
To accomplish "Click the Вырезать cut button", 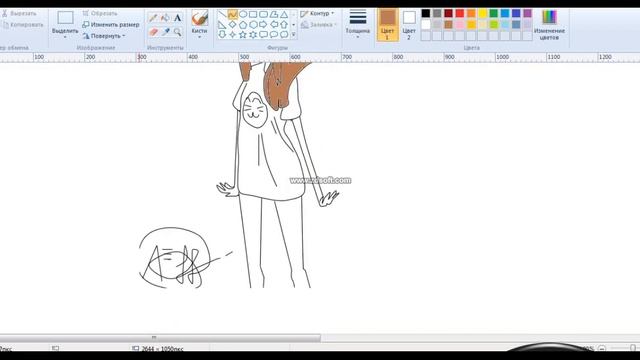I will (x=19, y=13).
